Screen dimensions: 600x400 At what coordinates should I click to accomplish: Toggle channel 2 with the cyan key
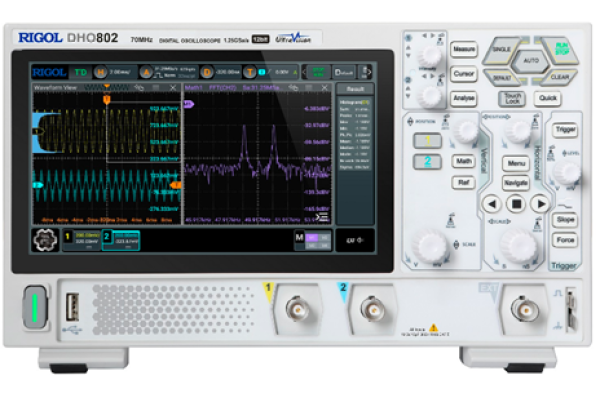pos(428,161)
